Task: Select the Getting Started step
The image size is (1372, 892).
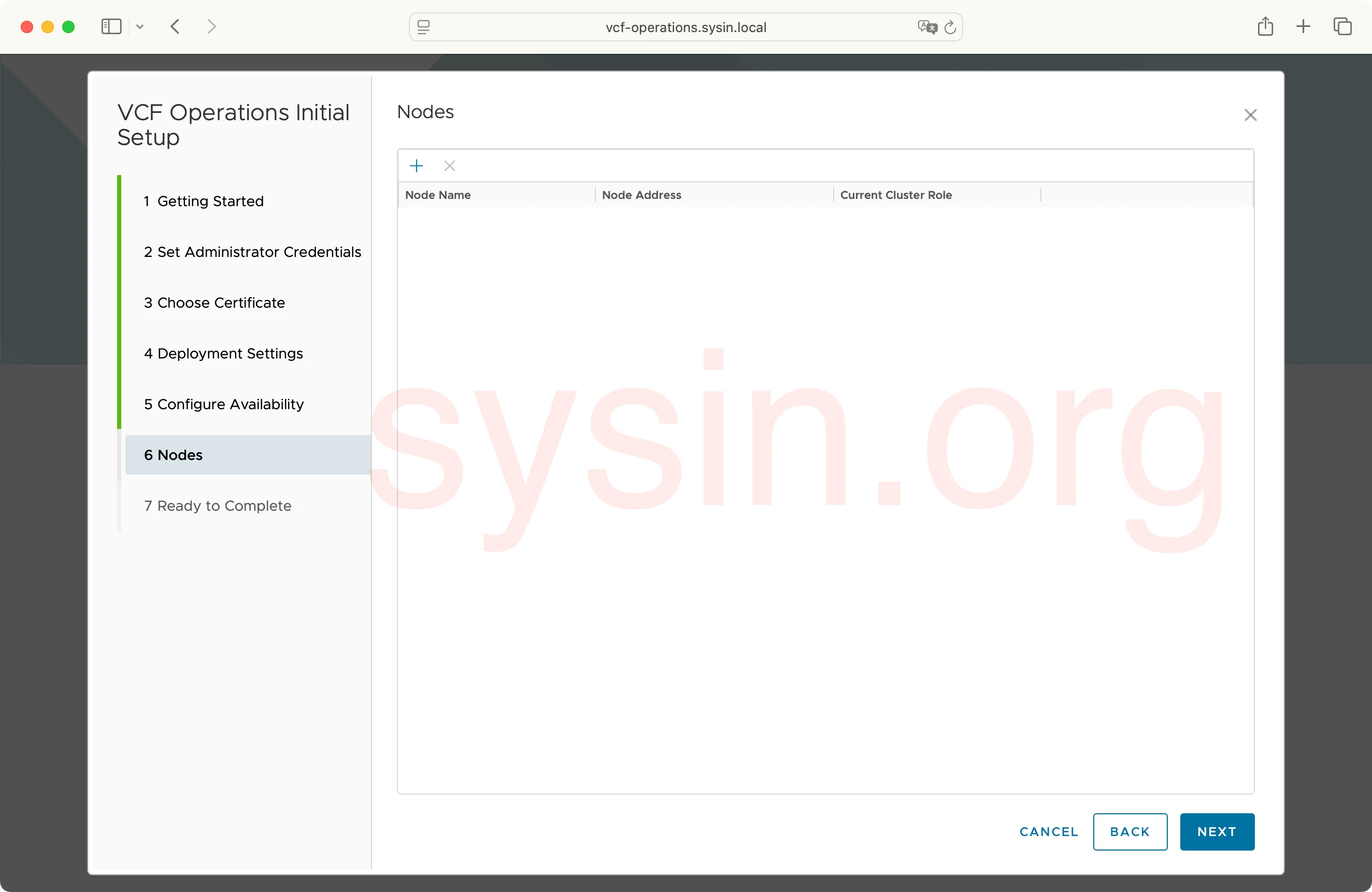Action: pyautogui.click(x=204, y=200)
